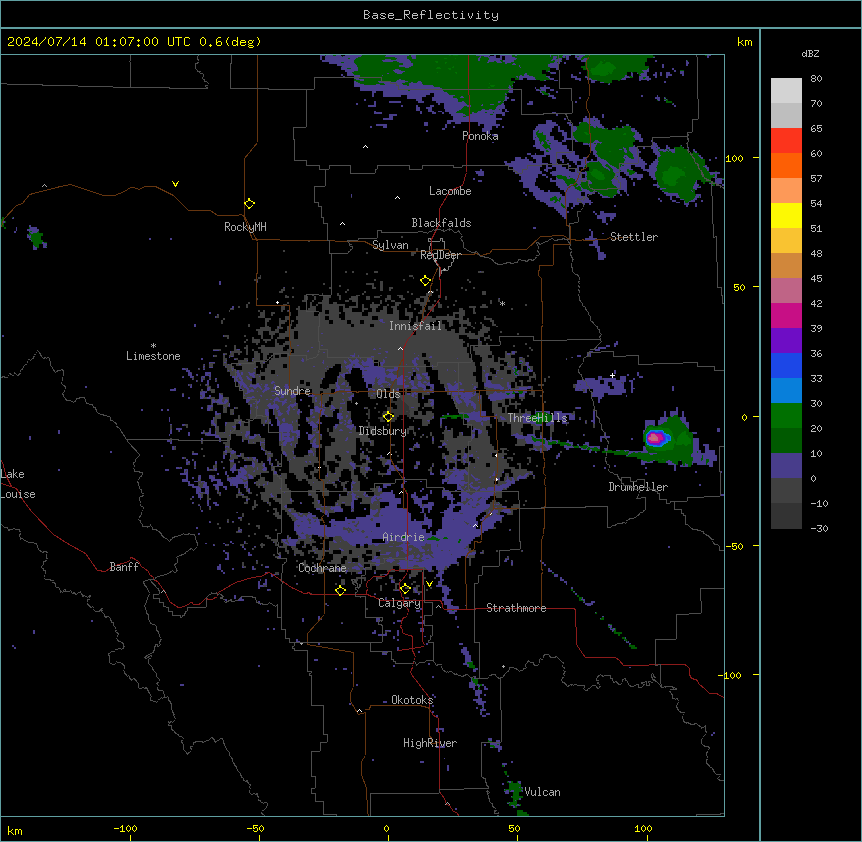Click the blue swatch between 33 and 36 dBZ
Screen dimensions: 862x842
pos(786,365)
